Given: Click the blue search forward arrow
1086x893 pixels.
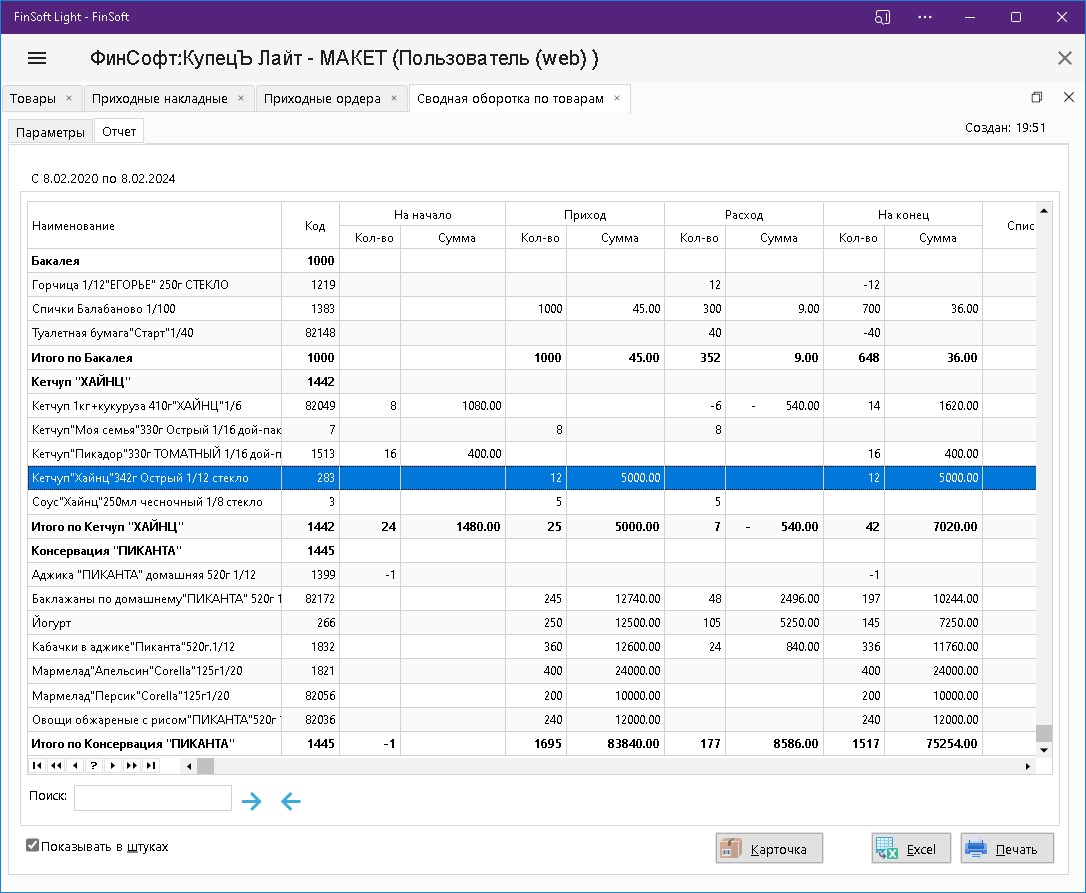Looking at the screenshot, I should pyautogui.click(x=252, y=801).
